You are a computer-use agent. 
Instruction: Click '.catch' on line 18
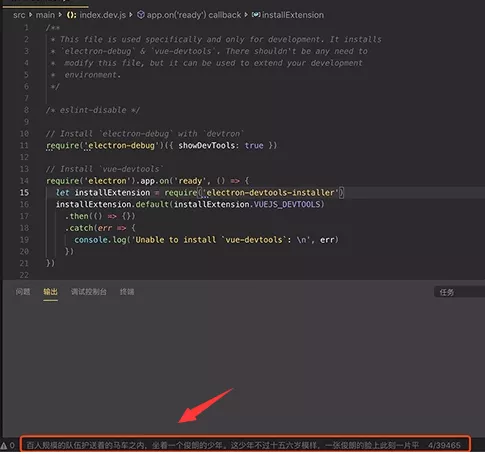[x=79, y=228]
